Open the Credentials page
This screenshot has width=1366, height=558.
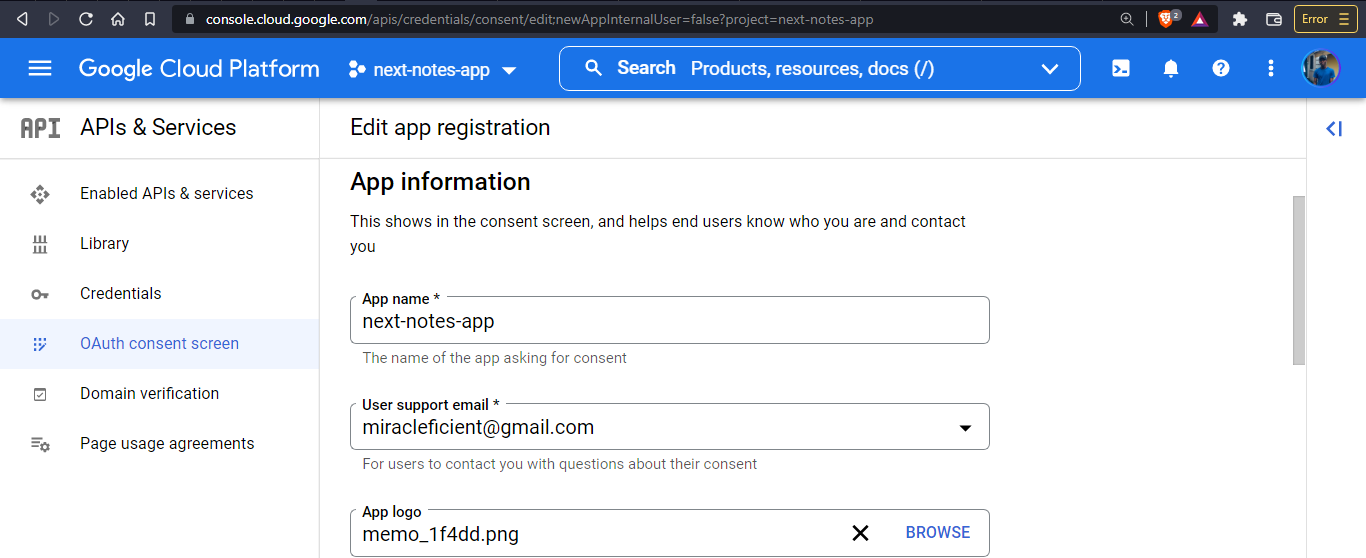(160, 294)
